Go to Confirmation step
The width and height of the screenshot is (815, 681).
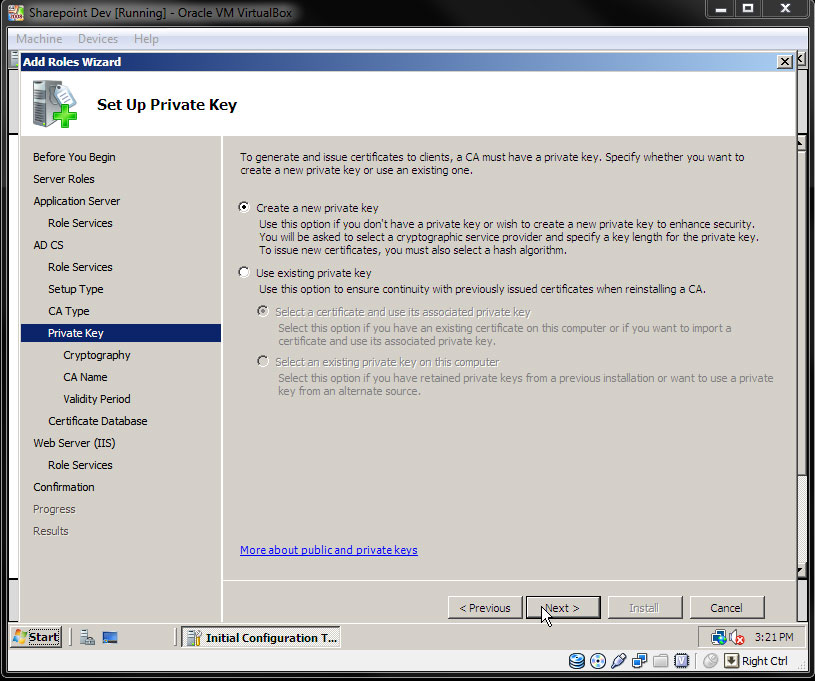pos(64,487)
